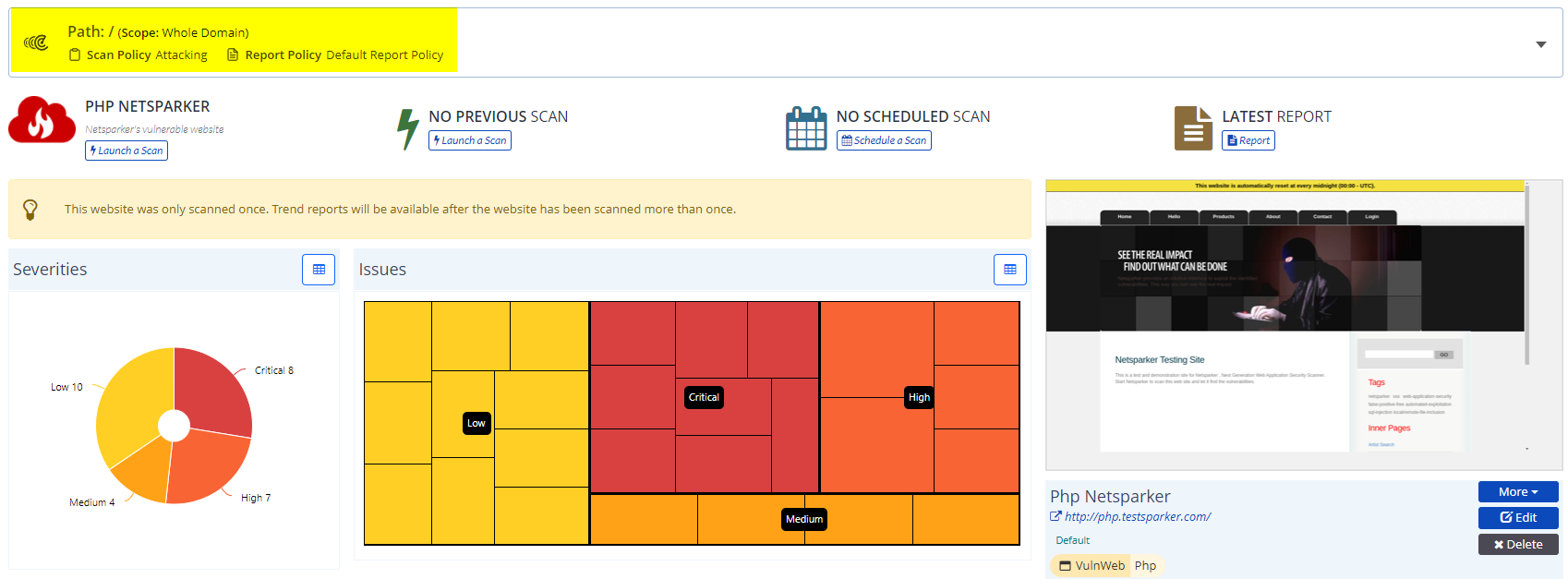The image size is (1568, 579).
Task: Click the 'Critical 8' chart legend label
Action: coord(274,370)
